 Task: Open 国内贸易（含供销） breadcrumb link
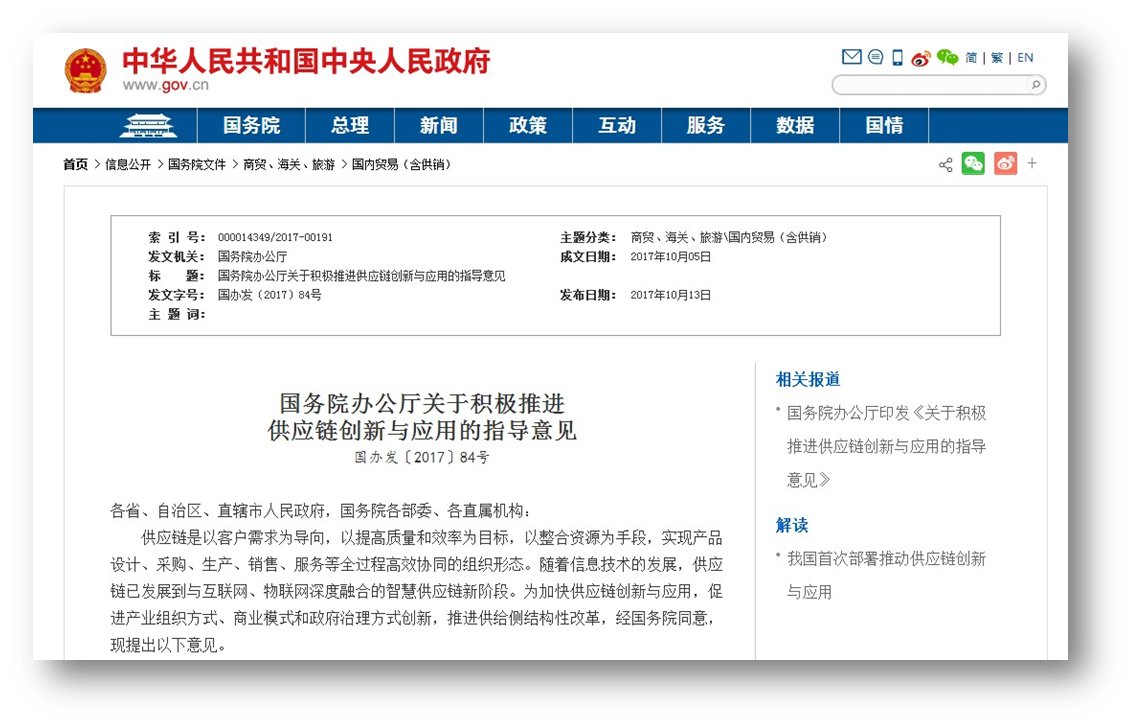click(402, 165)
